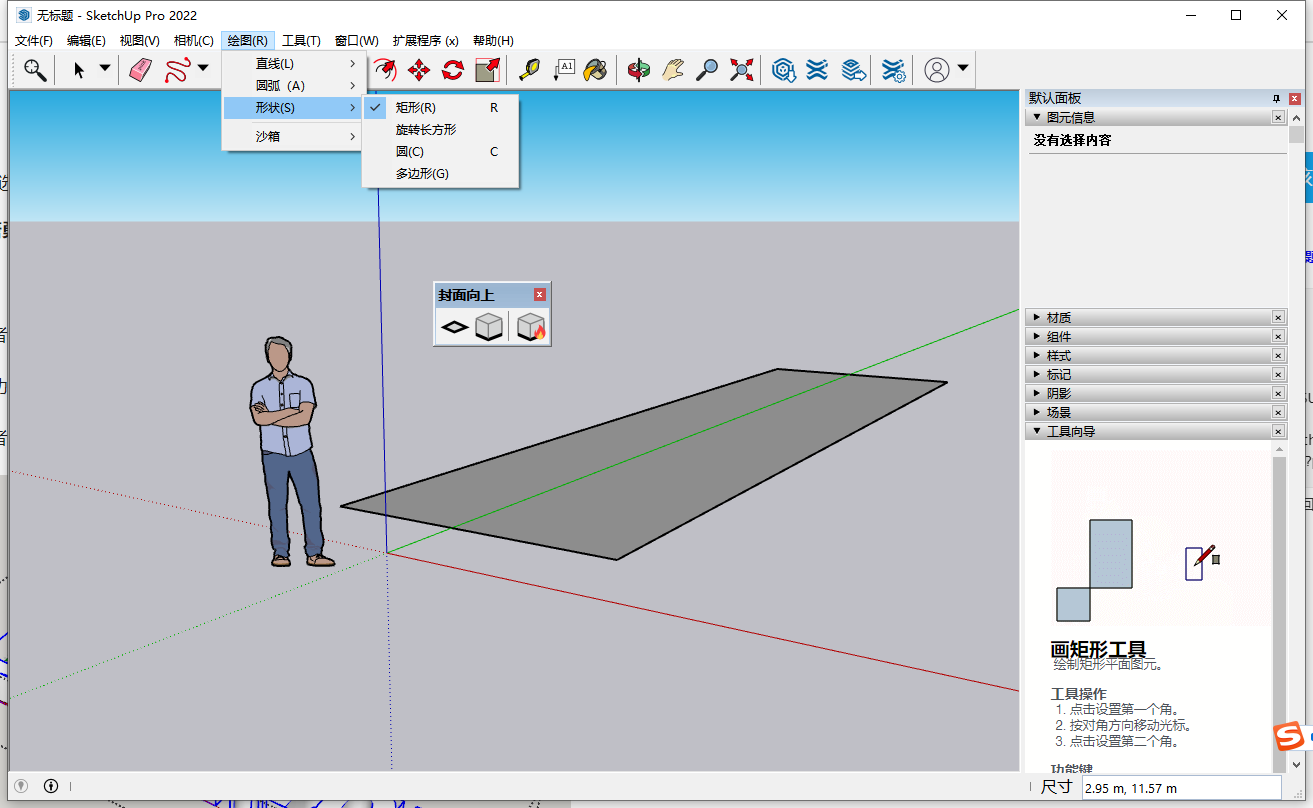The width and height of the screenshot is (1313, 808).
Task: Select the Move tool with red arrows
Action: click(x=419, y=70)
